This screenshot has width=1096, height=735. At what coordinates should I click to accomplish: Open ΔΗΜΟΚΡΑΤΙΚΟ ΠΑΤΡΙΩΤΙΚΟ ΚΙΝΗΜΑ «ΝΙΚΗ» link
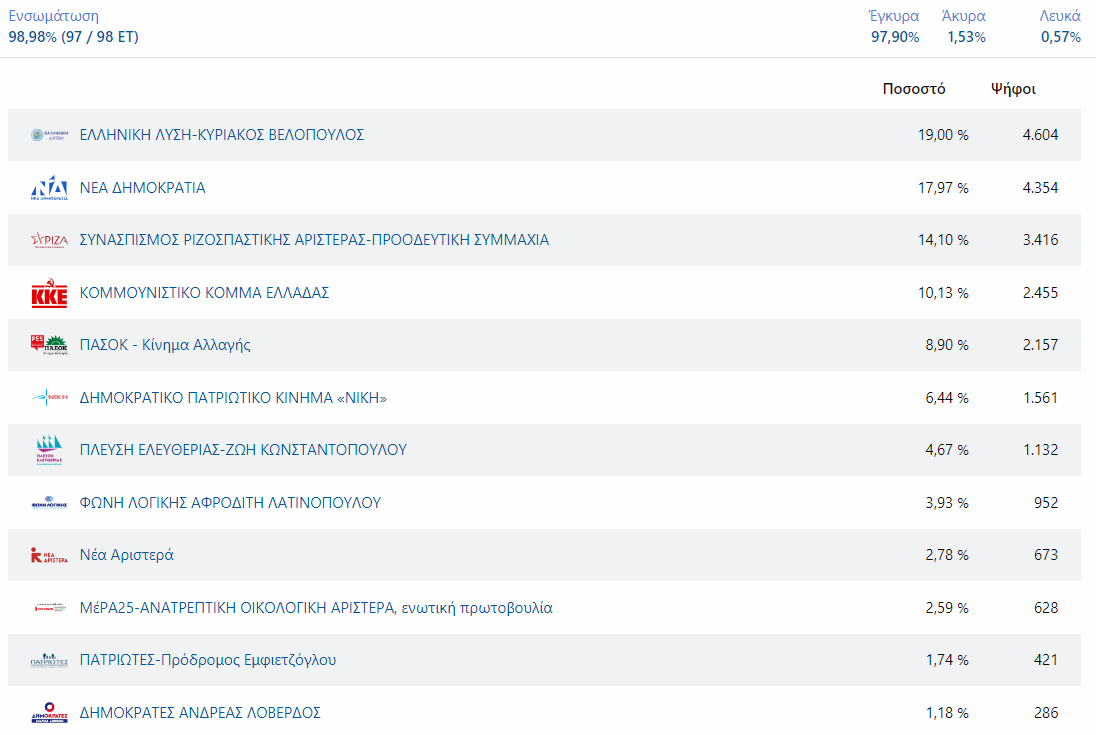tap(233, 398)
